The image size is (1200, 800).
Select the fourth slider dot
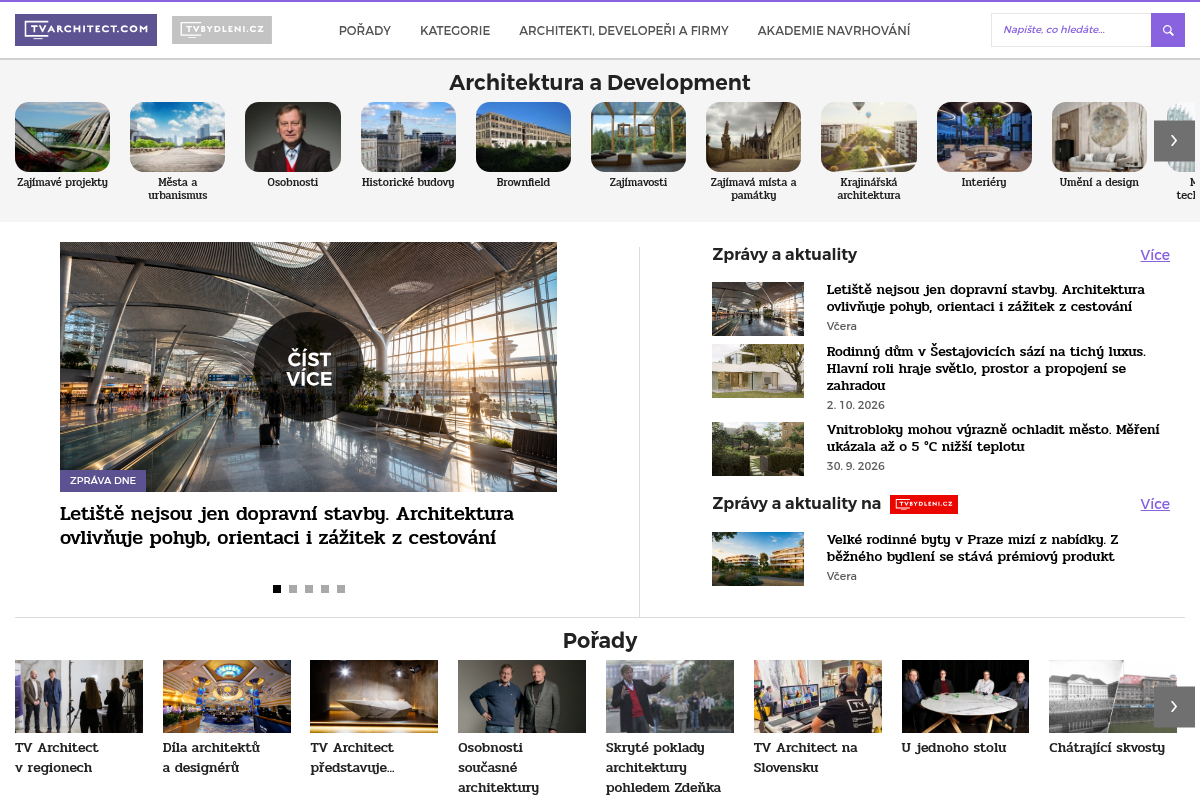[325, 589]
